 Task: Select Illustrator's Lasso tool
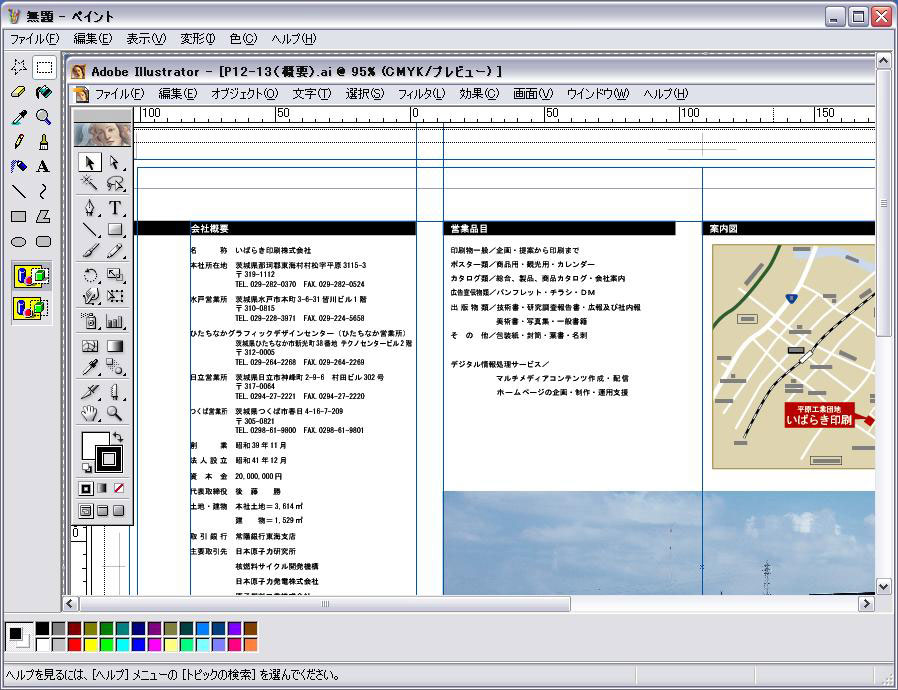pos(115,183)
